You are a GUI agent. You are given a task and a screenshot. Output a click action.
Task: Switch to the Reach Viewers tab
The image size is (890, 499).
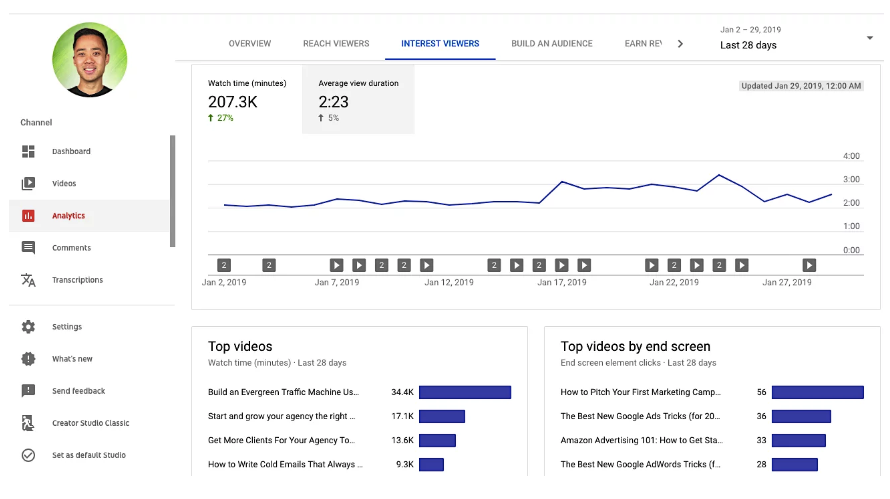point(336,43)
